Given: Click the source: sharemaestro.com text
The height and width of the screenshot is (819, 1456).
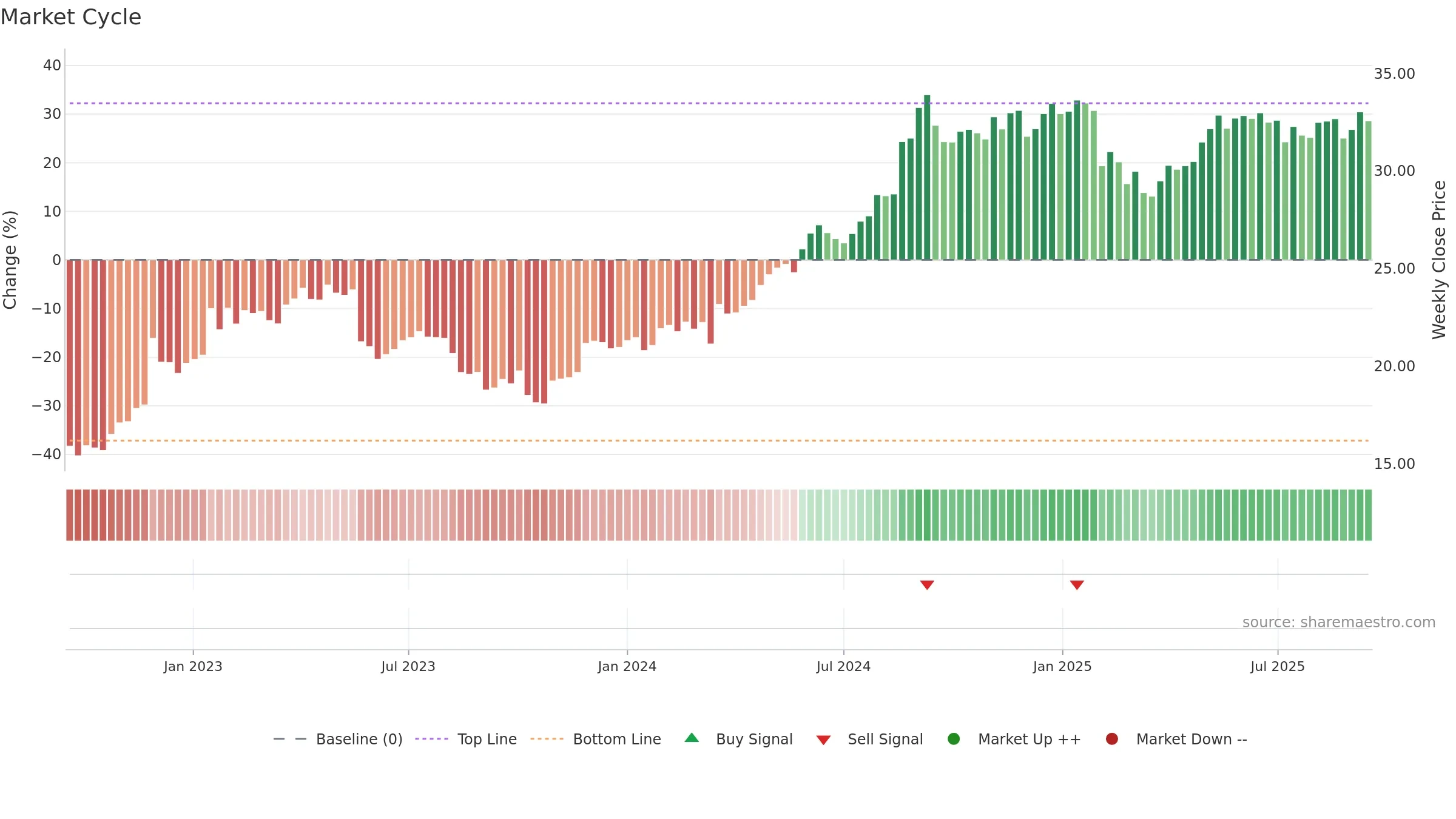Looking at the screenshot, I should pos(1339,622).
